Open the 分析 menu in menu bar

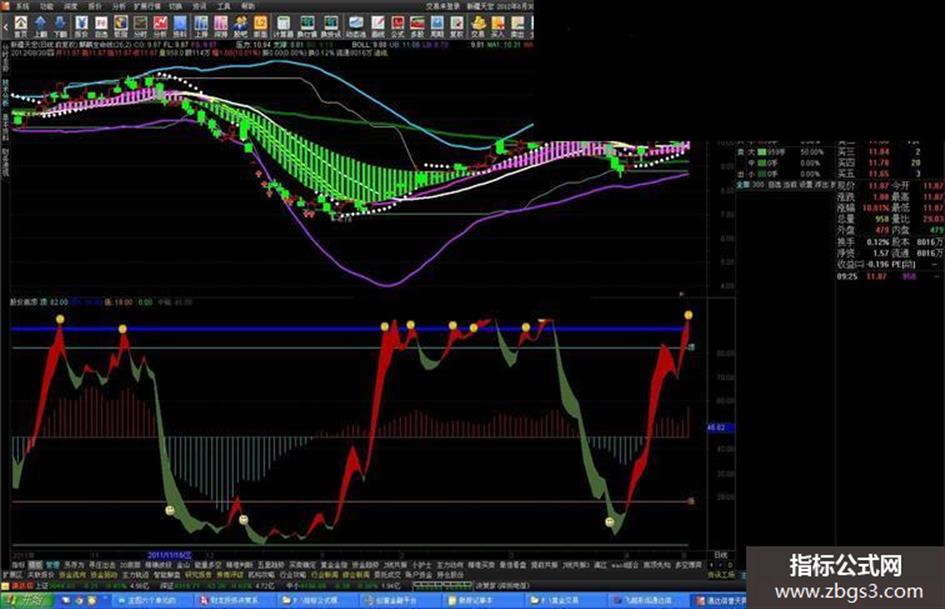pos(119,6)
